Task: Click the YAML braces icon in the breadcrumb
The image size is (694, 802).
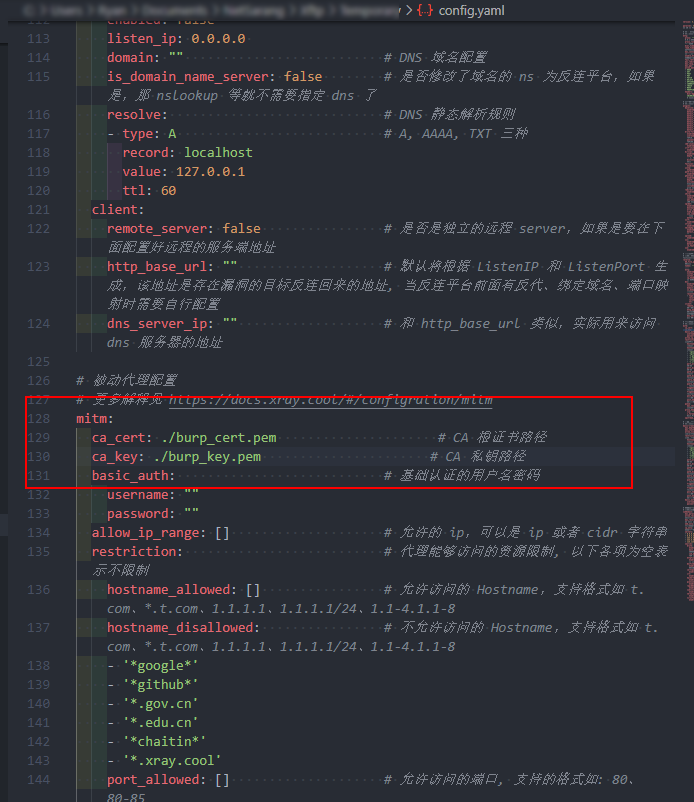Action: pyautogui.click(x=425, y=10)
